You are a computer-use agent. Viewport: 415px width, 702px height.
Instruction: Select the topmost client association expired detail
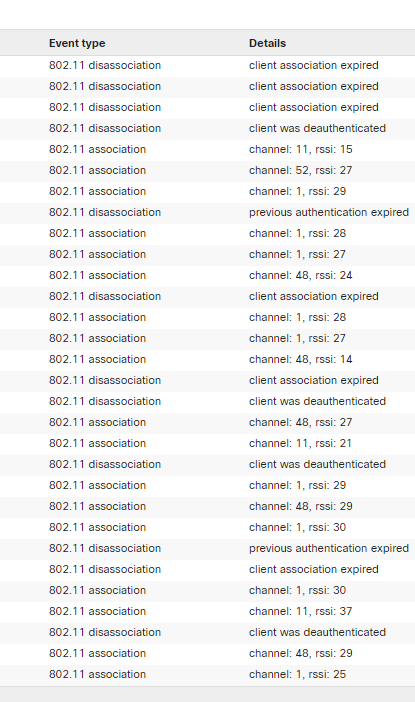313,65
